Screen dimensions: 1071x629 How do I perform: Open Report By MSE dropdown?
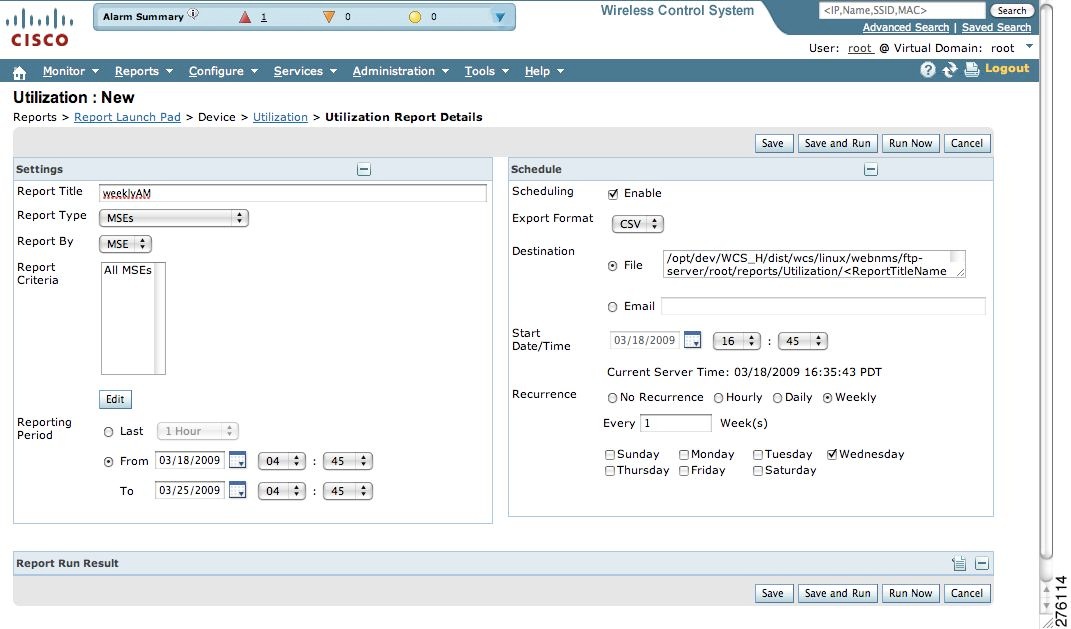coord(125,244)
